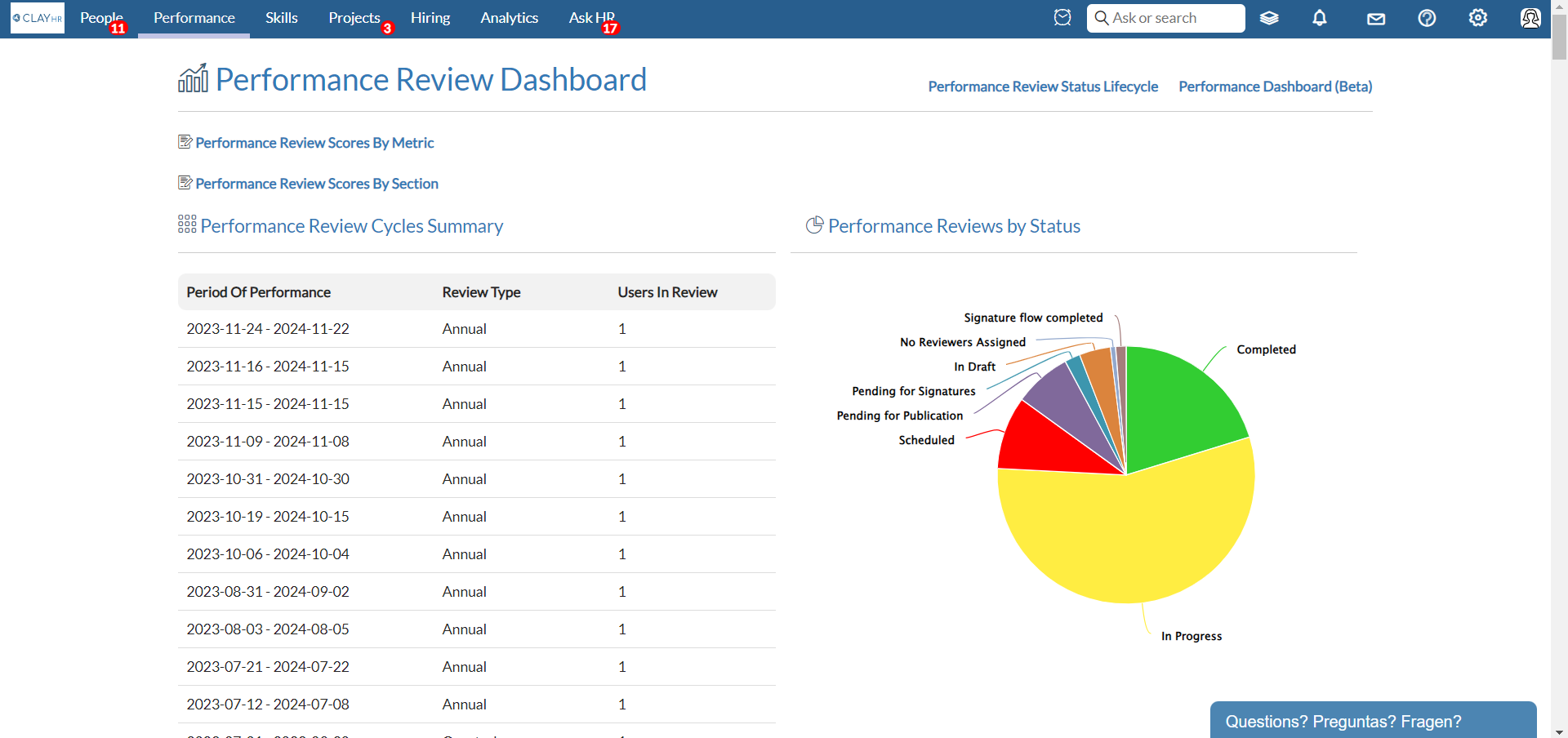
Task: Open the mail envelope icon
Action: [1376, 19]
